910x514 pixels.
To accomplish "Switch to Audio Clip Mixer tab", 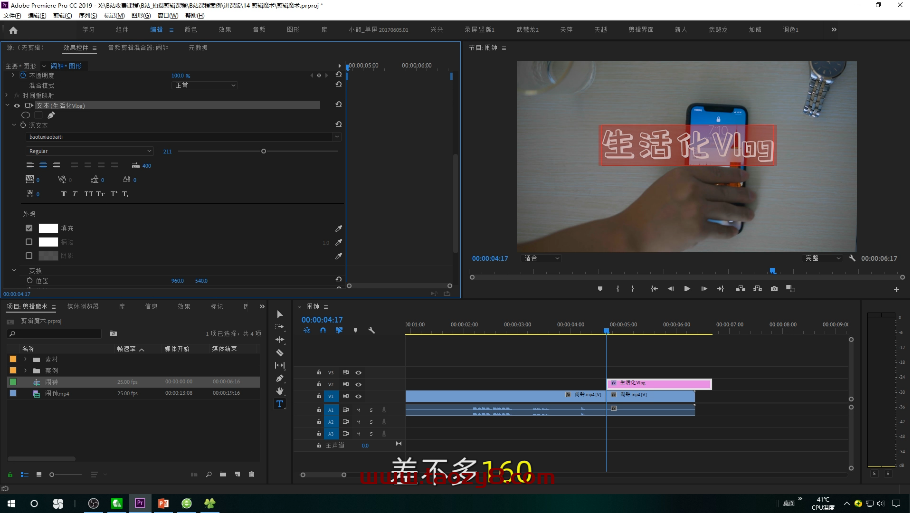I will pyautogui.click(x=138, y=48).
